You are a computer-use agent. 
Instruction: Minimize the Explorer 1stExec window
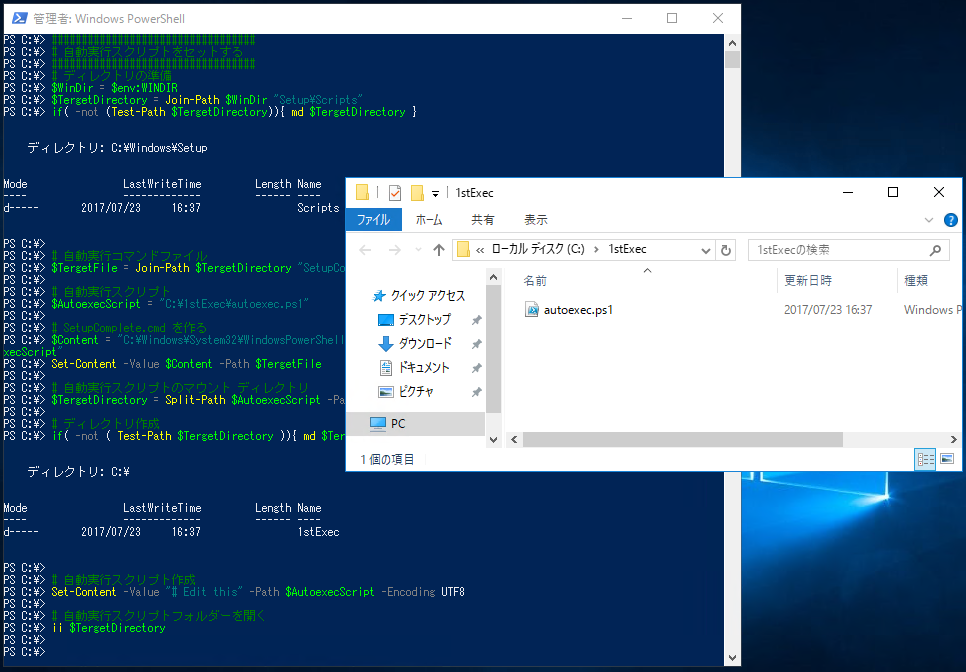point(848,192)
